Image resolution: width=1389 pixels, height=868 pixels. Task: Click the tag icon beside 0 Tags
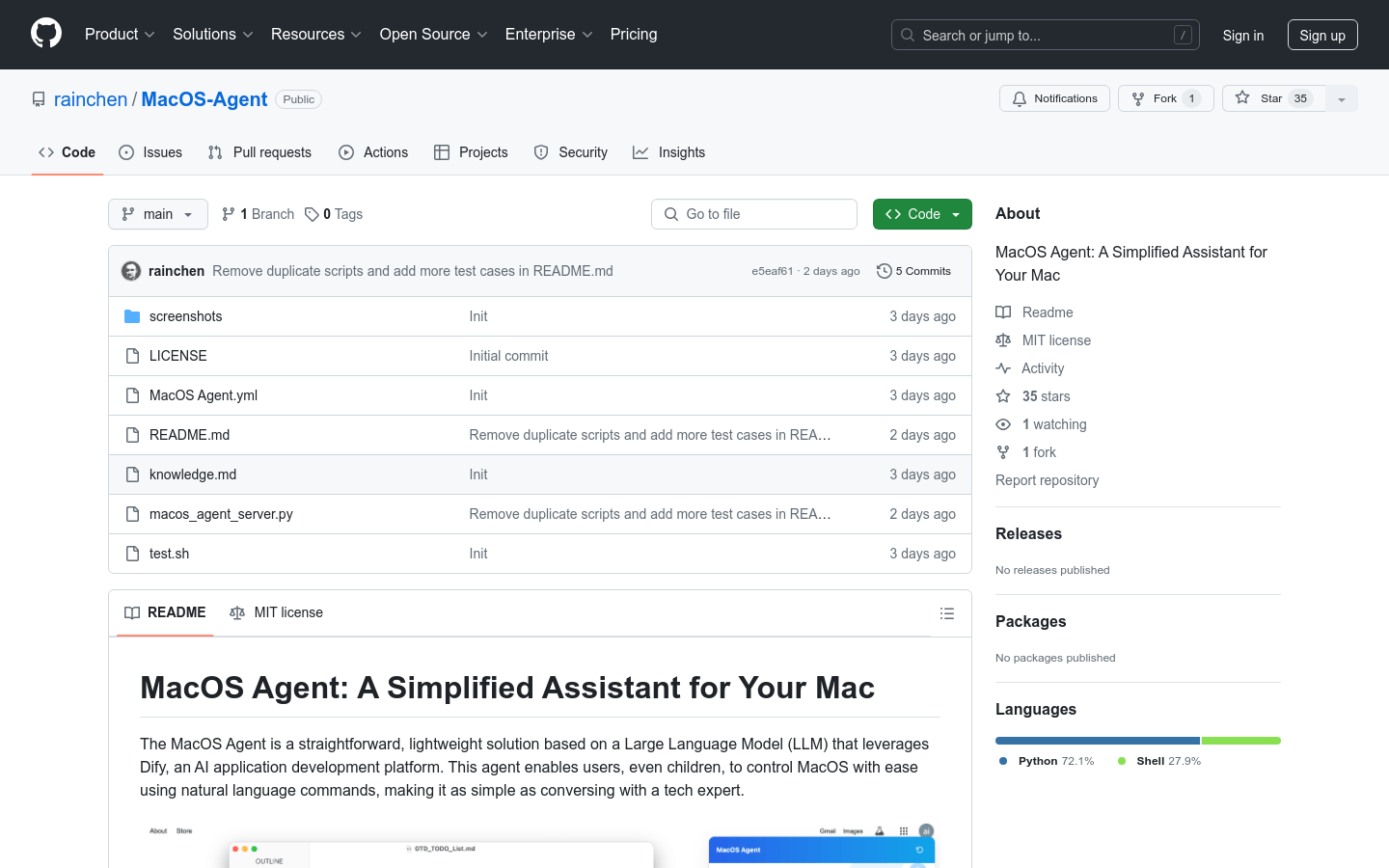pos(312,214)
